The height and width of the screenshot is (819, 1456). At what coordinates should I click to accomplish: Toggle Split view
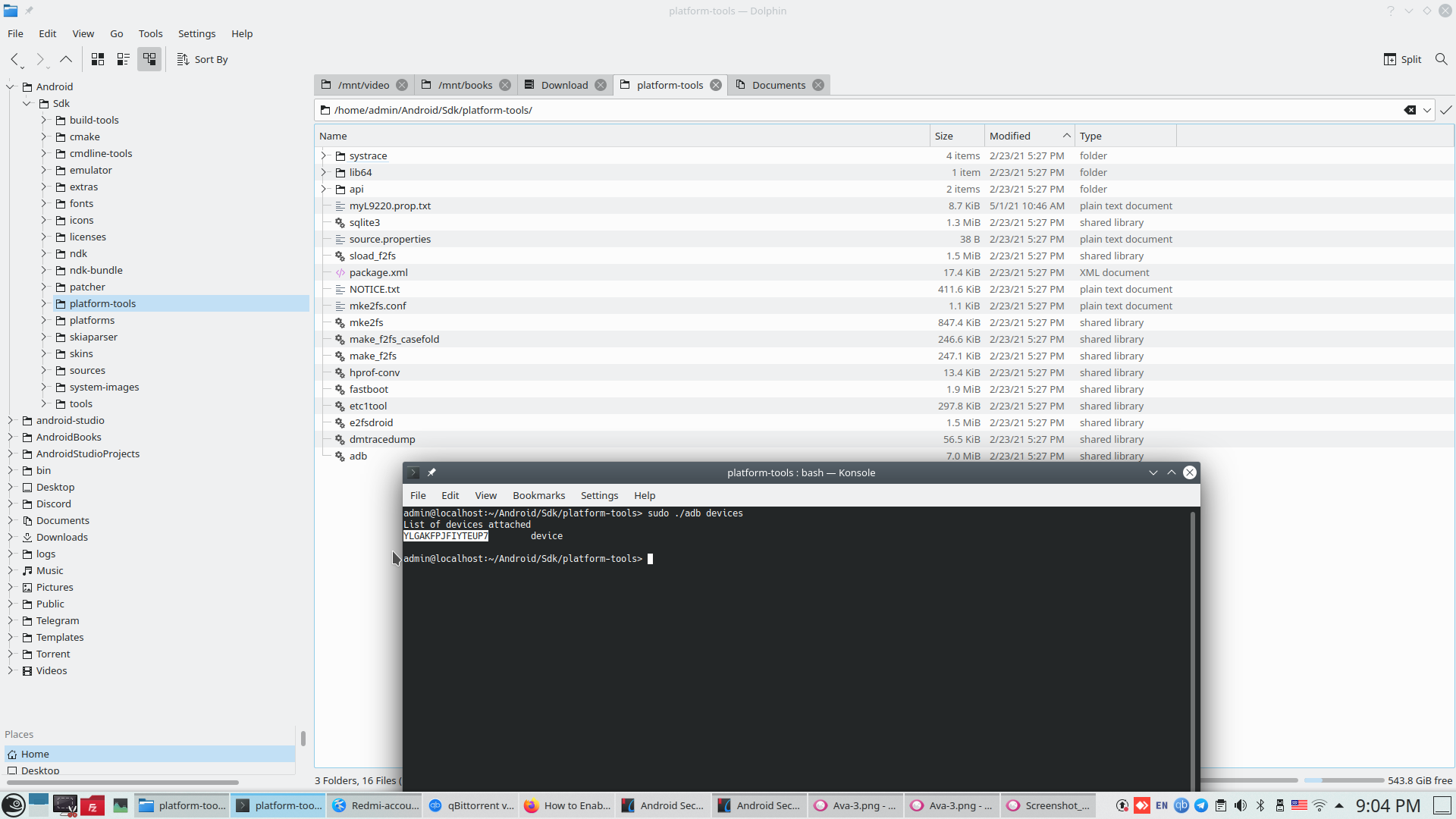(x=1402, y=59)
